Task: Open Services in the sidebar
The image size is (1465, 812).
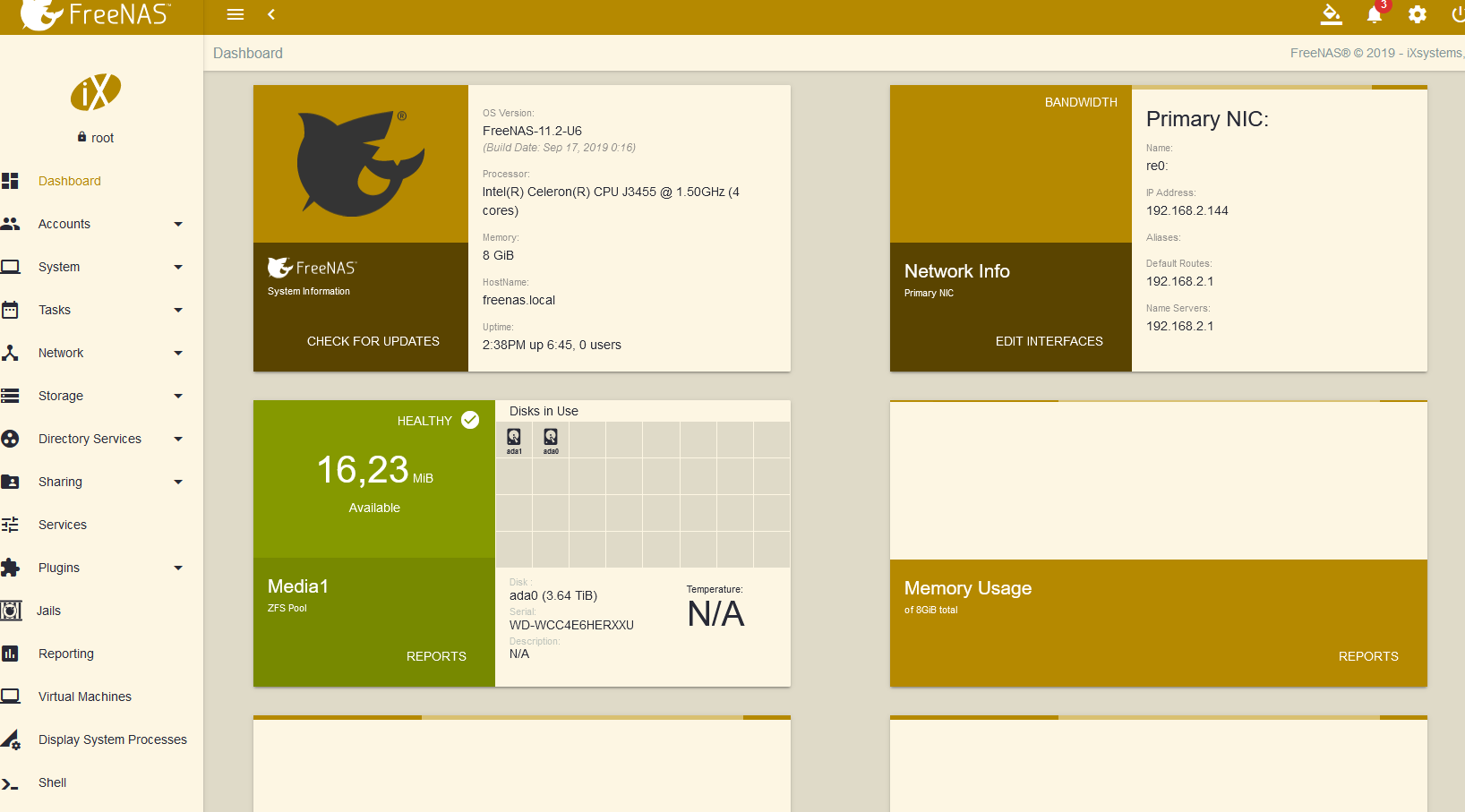Action: [63, 525]
